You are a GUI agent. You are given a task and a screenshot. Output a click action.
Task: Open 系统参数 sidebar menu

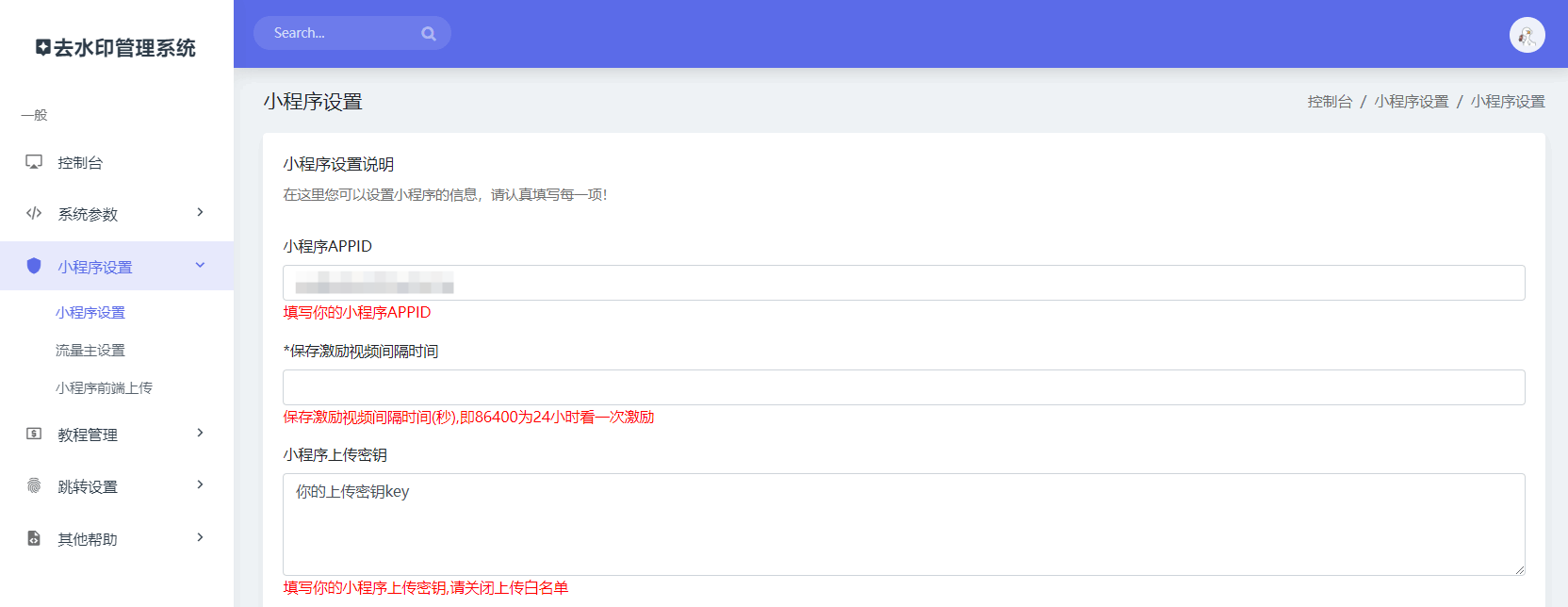(x=117, y=214)
